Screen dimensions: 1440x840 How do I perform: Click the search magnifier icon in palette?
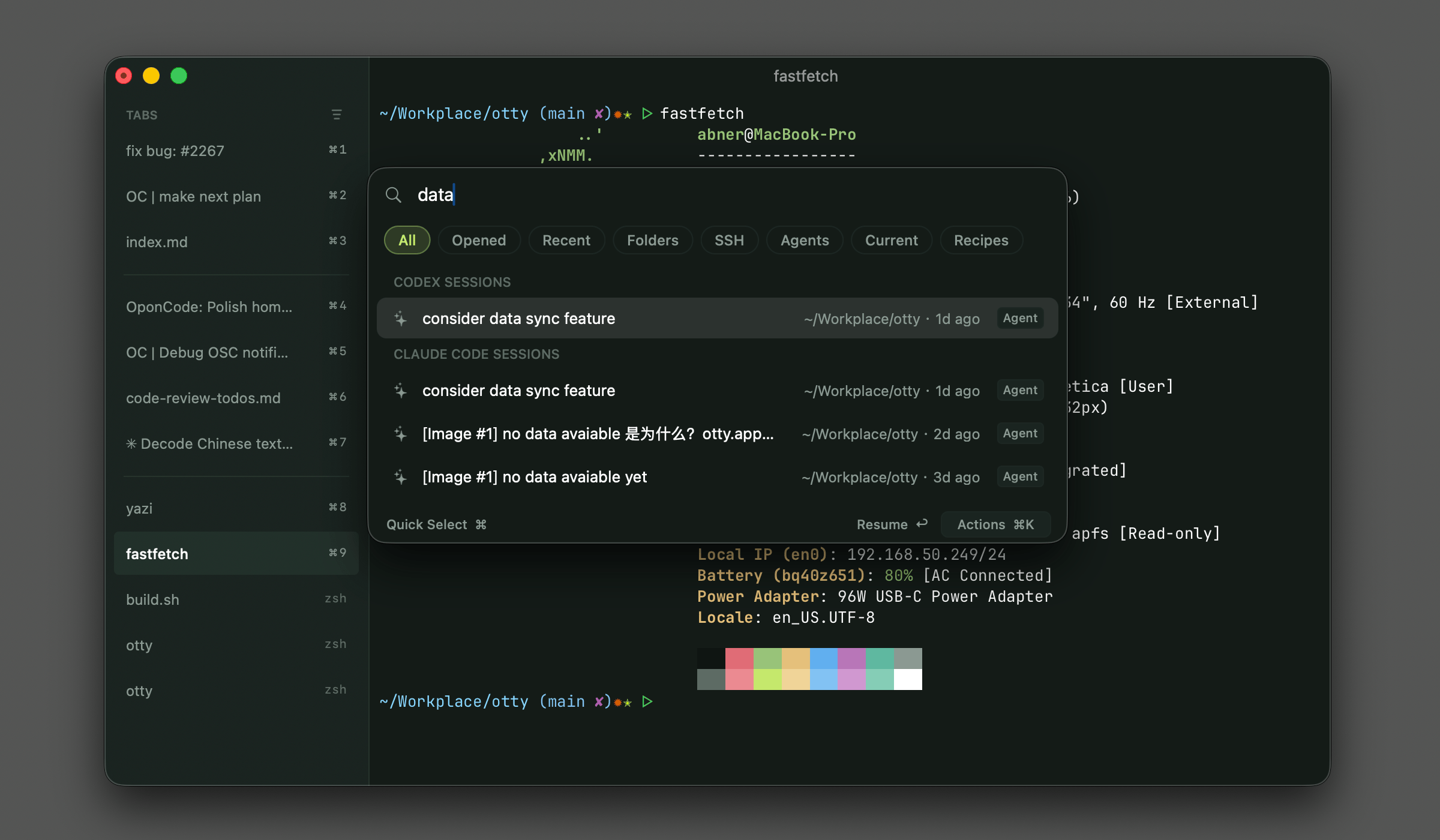pyautogui.click(x=393, y=195)
